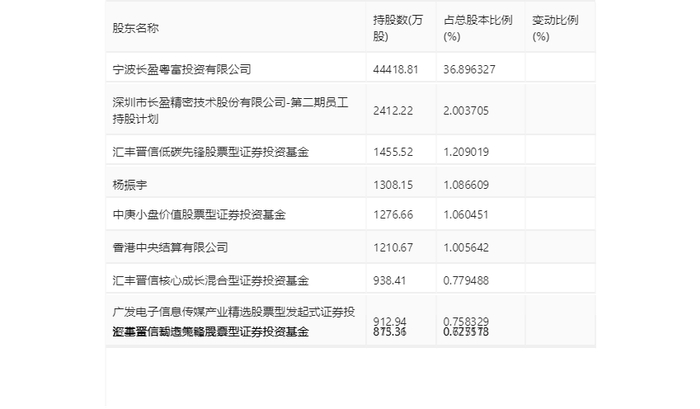
Task: Click the 变动比例(%) column header
Action: pos(555,28)
